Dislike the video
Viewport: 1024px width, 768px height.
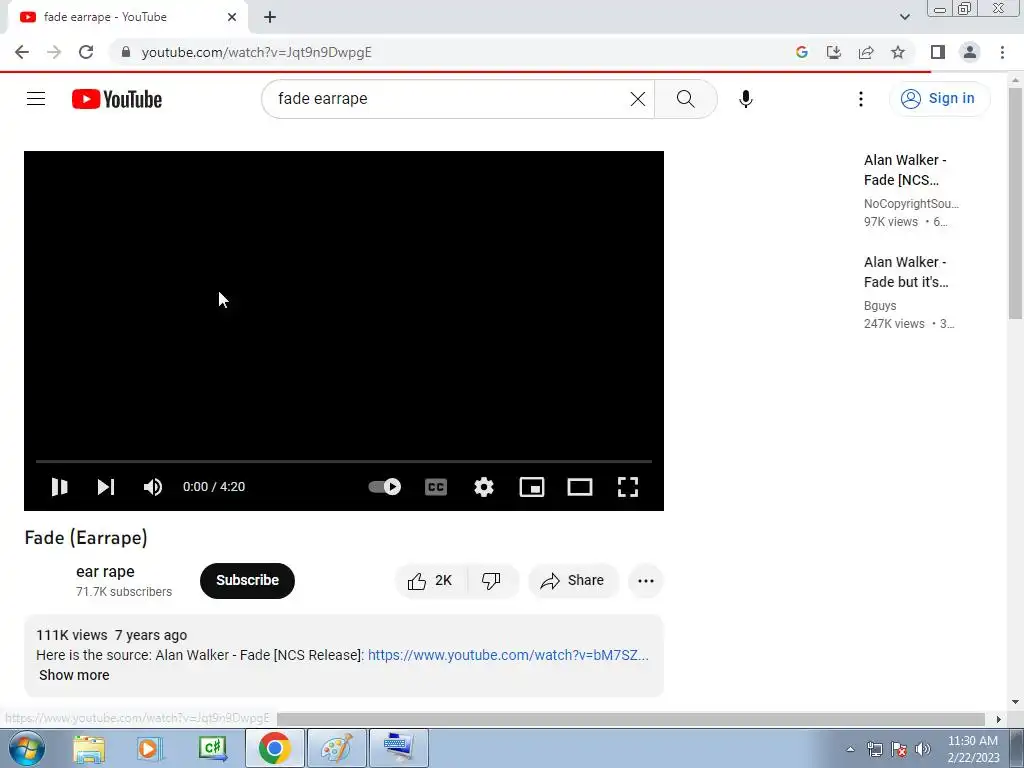pos(492,581)
